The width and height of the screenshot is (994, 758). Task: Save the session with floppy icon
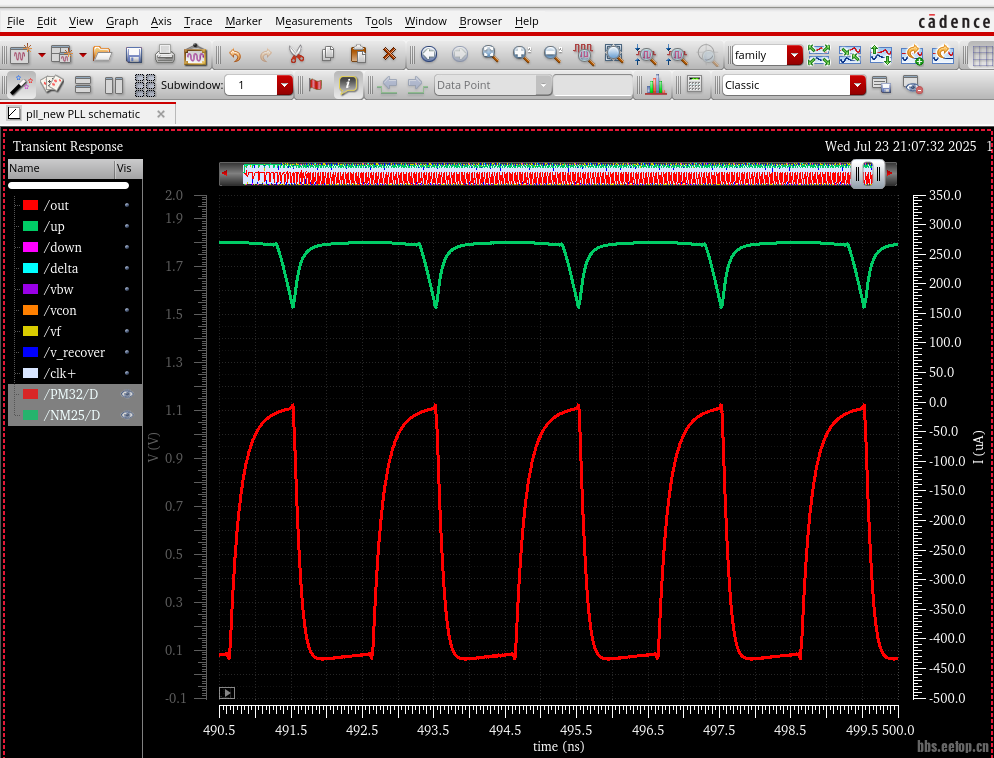134,55
